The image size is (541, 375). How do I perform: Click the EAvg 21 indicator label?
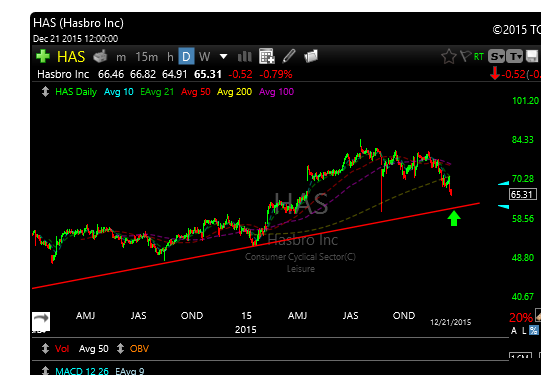click(157, 92)
